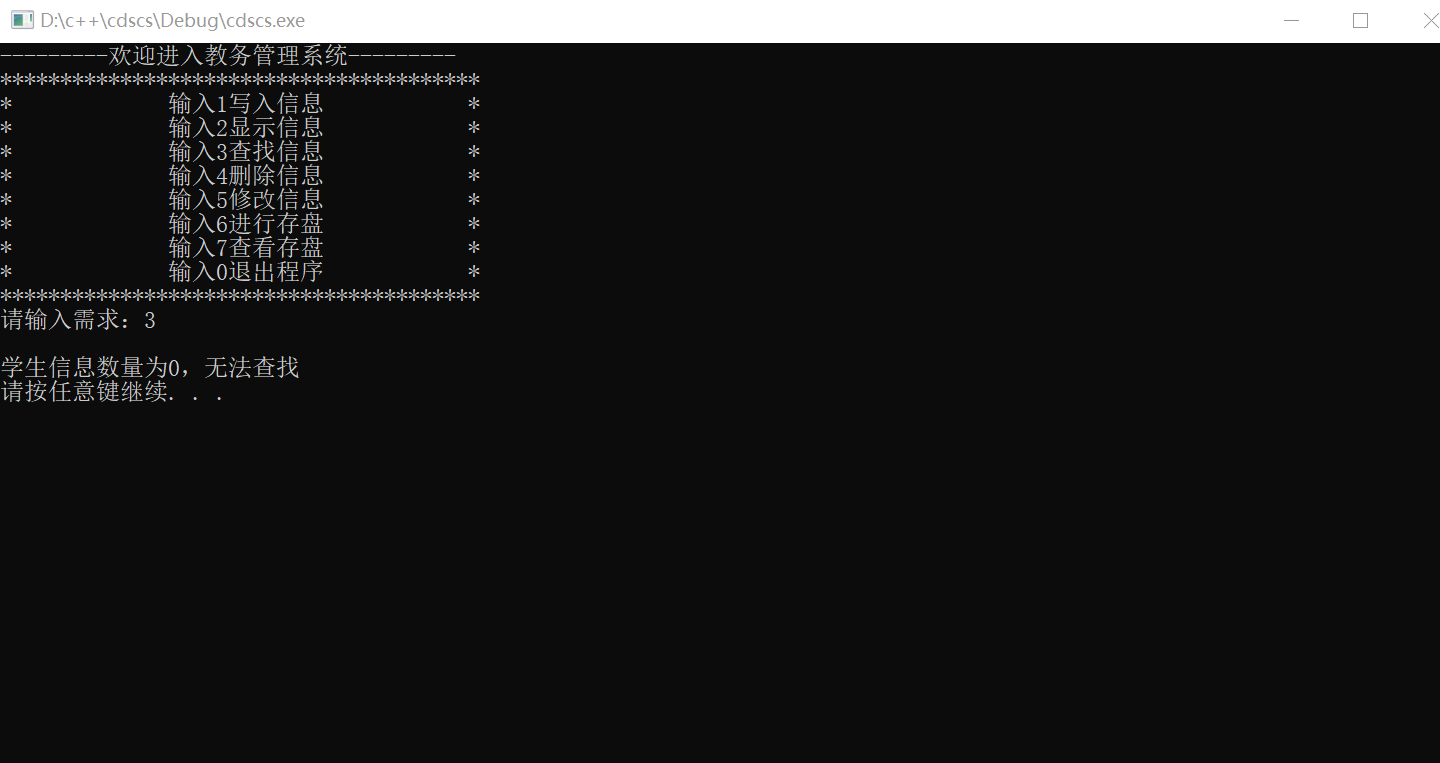Select the 输入6进行存盘 menu line
Image resolution: width=1440 pixels, height=763 pixels.
click(x=246, y=224)
